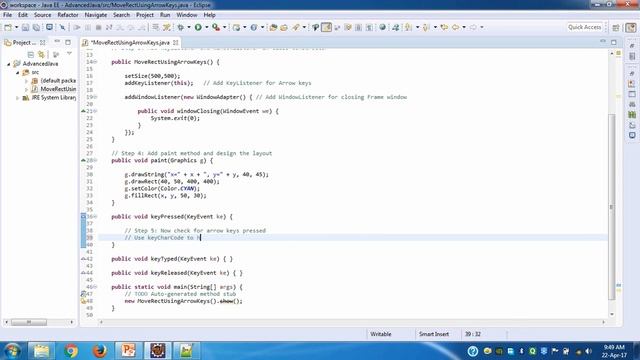Click the Next Annotation toolbar icon
This screenshot has height=360, width=640.
pyautogui.click(x=408, y=27)
